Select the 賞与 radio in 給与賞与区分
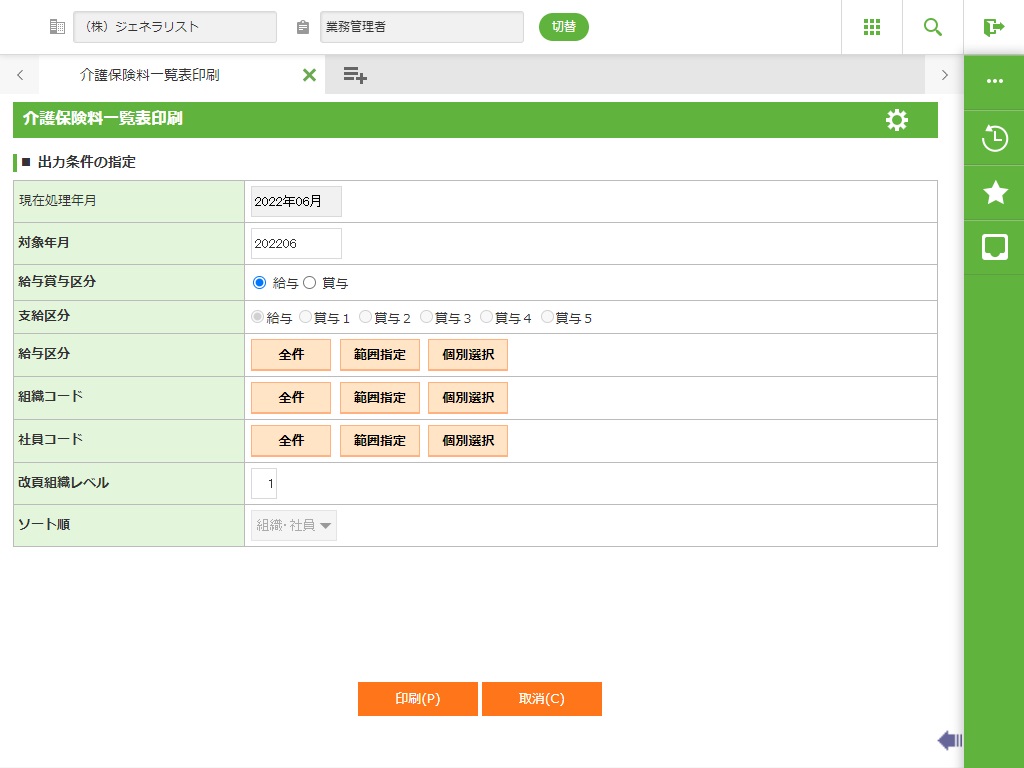The height and width of the screenshot is (768, 1024). tap(309, 283)
